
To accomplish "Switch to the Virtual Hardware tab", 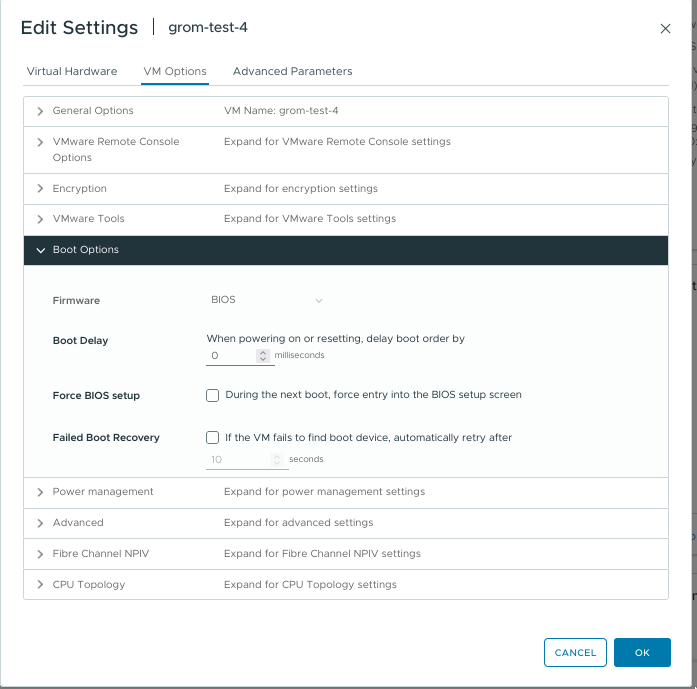I will tap(72, 71).
